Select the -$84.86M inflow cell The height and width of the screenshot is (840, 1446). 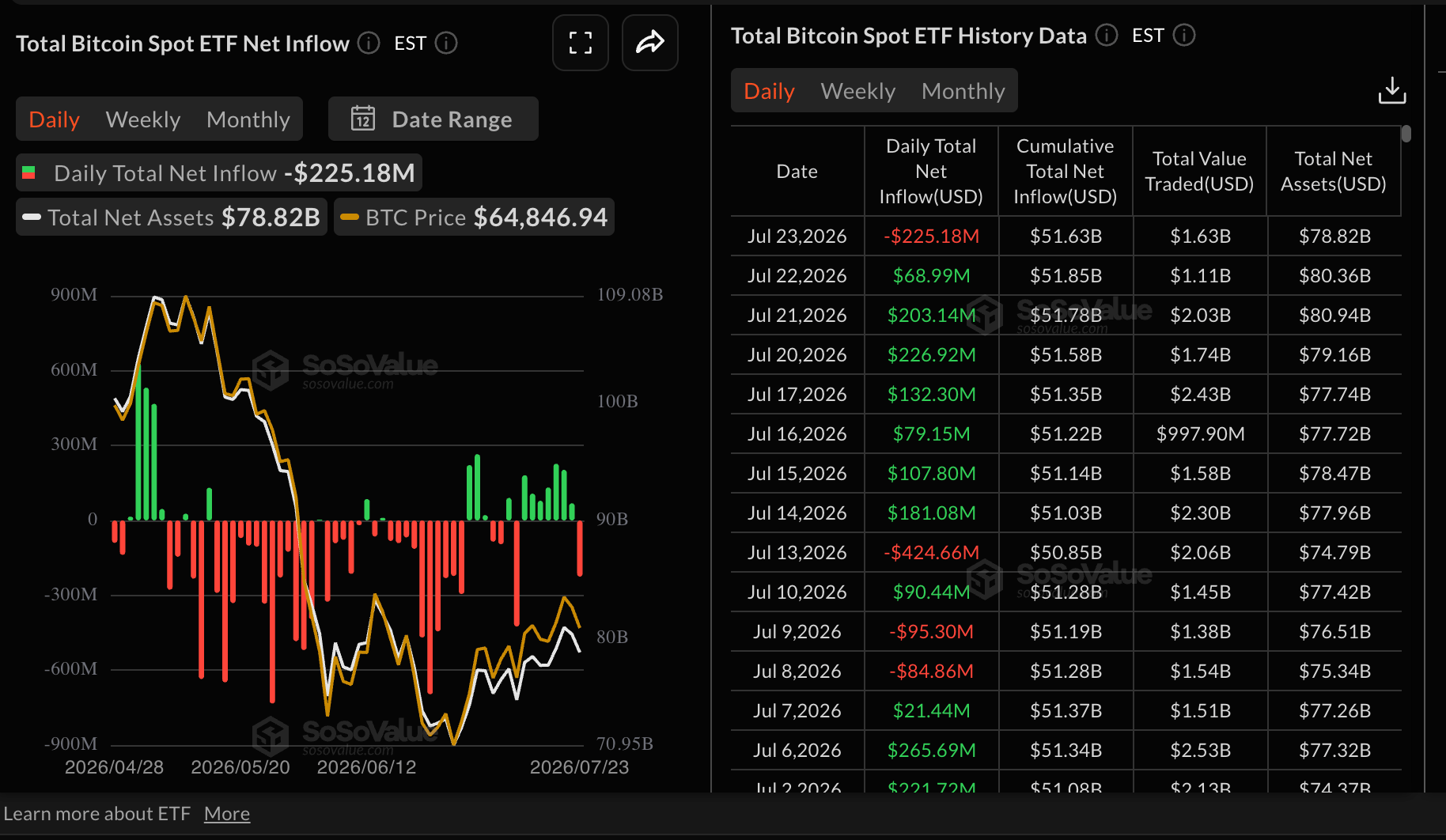point(932,671)
